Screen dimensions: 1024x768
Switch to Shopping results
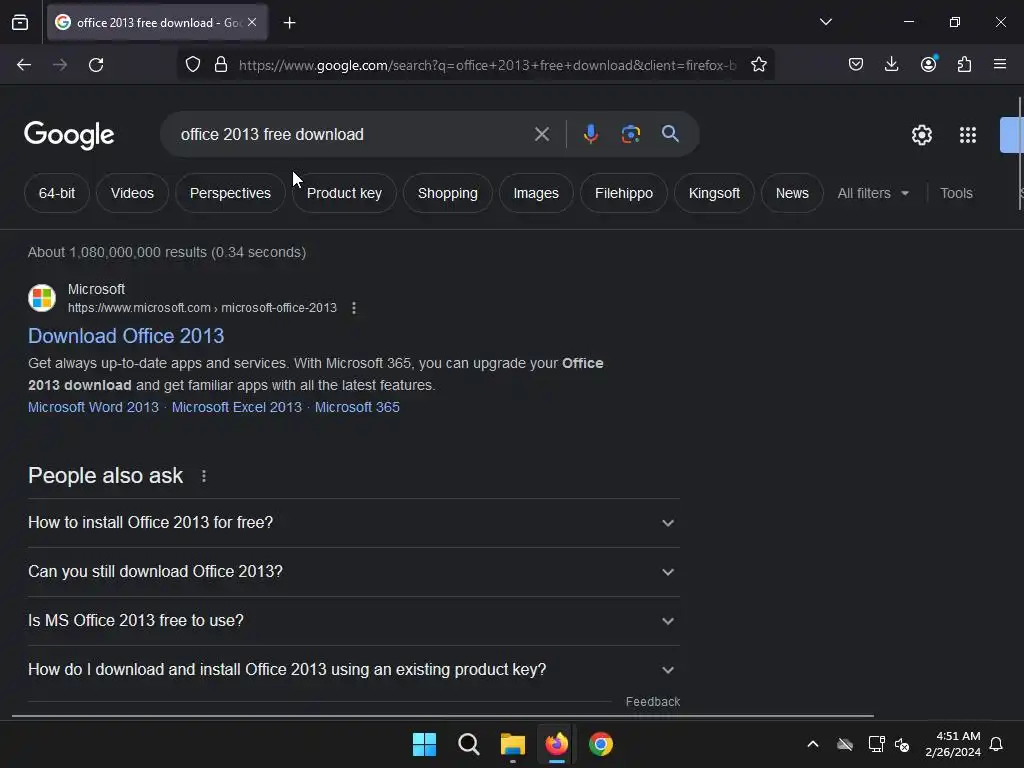click(447, 193)
